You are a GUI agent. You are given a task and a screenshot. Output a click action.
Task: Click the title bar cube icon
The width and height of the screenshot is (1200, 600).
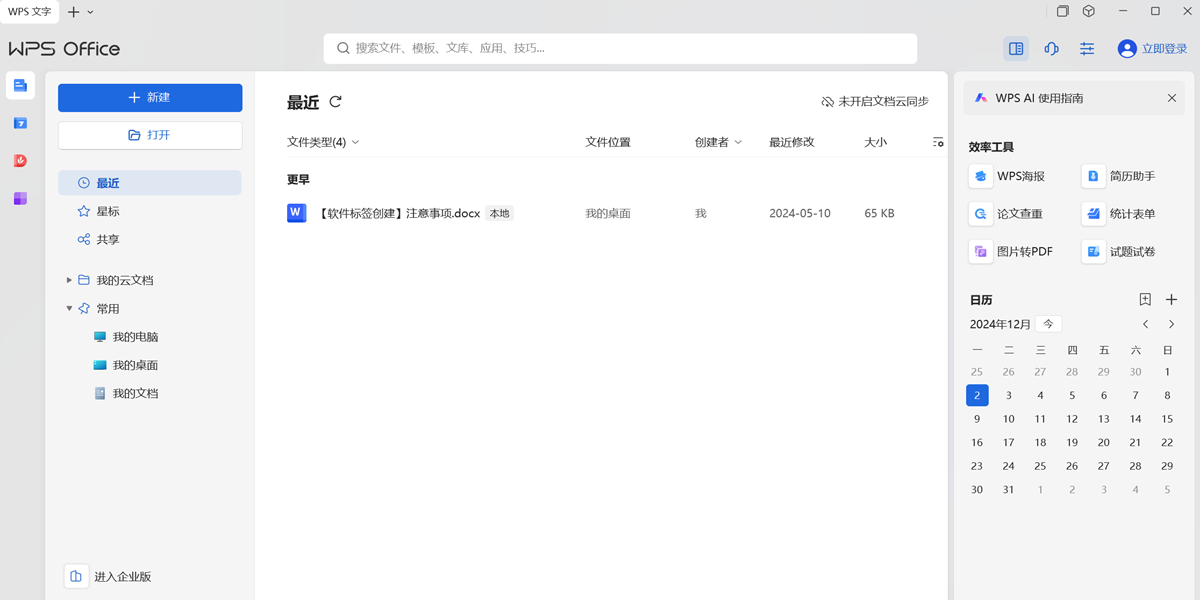click(1089, 12)
